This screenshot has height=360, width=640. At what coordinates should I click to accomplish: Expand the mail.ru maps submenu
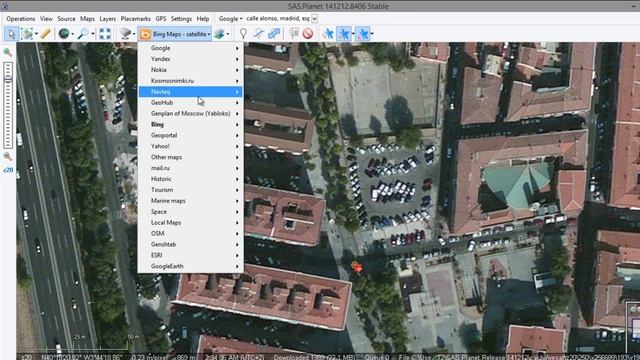(x=191, y=168)
